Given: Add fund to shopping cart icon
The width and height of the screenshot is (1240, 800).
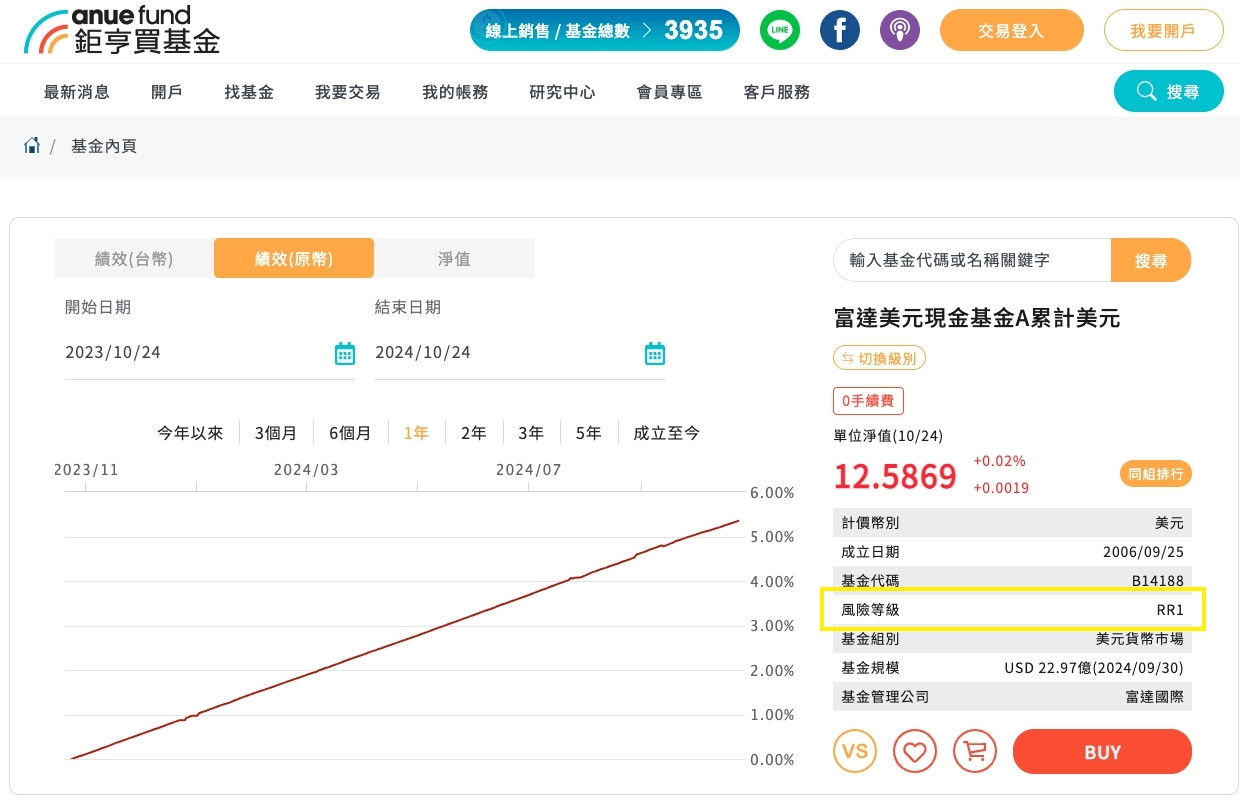Looking at the screenshot, I should [x=975, y=751].
